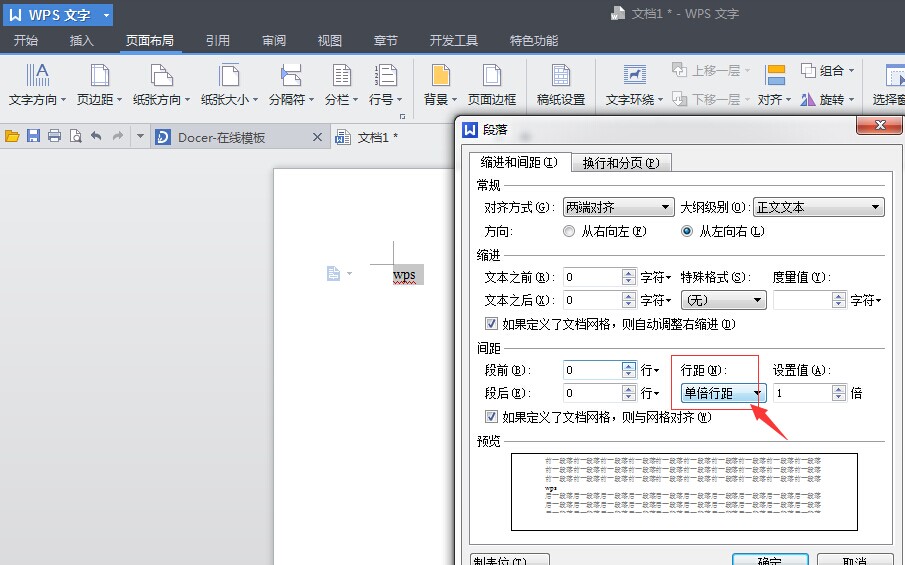Click the 上移一层 bring forward icon
The height and width of the screenshot is (565, 905).
click(679, 70)
